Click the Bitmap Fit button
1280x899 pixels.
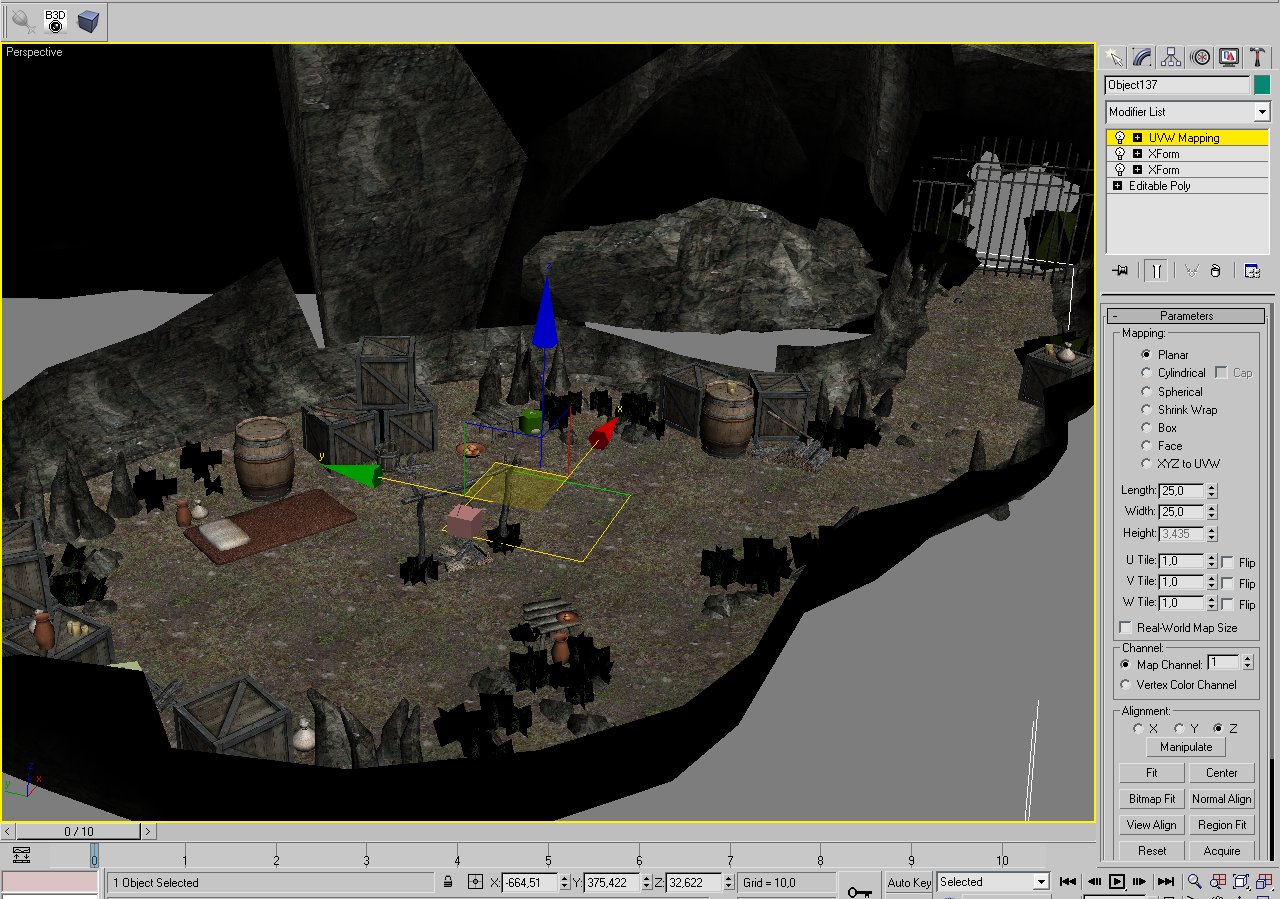[1152, 799]
